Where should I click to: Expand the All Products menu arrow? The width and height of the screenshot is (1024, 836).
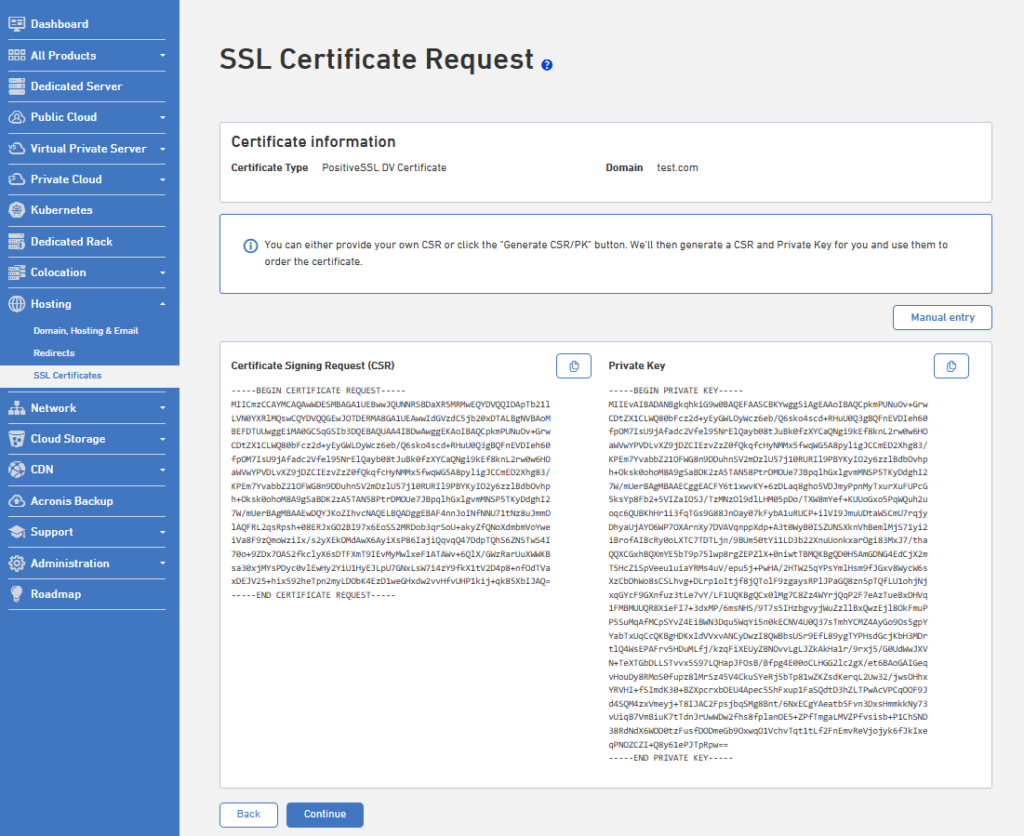point(163,56)
